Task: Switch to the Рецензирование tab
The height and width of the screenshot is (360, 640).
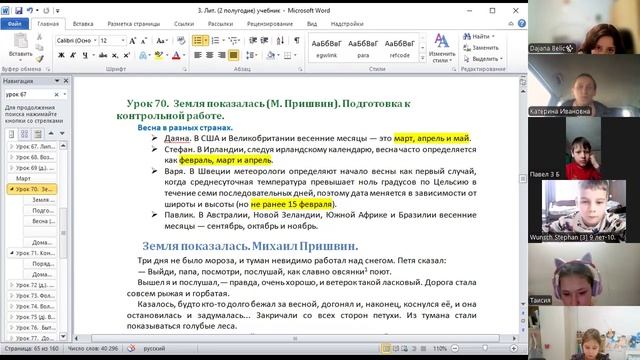Action: pos(270,24)
